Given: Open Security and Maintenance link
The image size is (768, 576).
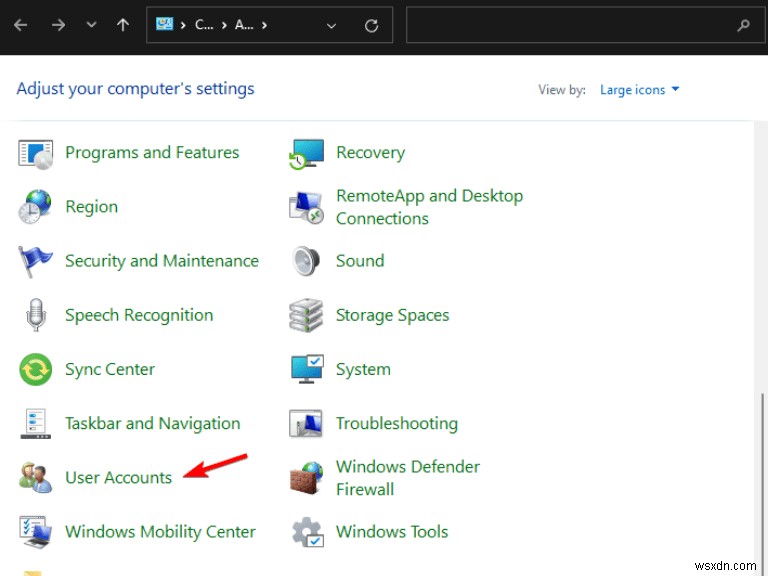Looking at the screenshot, I should click(x=162, y=261).
